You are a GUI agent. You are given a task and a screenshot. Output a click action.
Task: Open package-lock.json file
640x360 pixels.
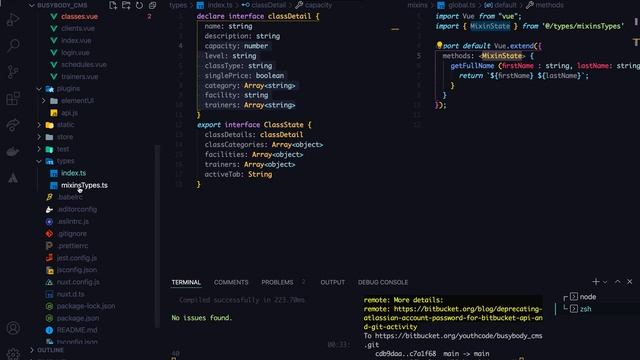(86, 306)
